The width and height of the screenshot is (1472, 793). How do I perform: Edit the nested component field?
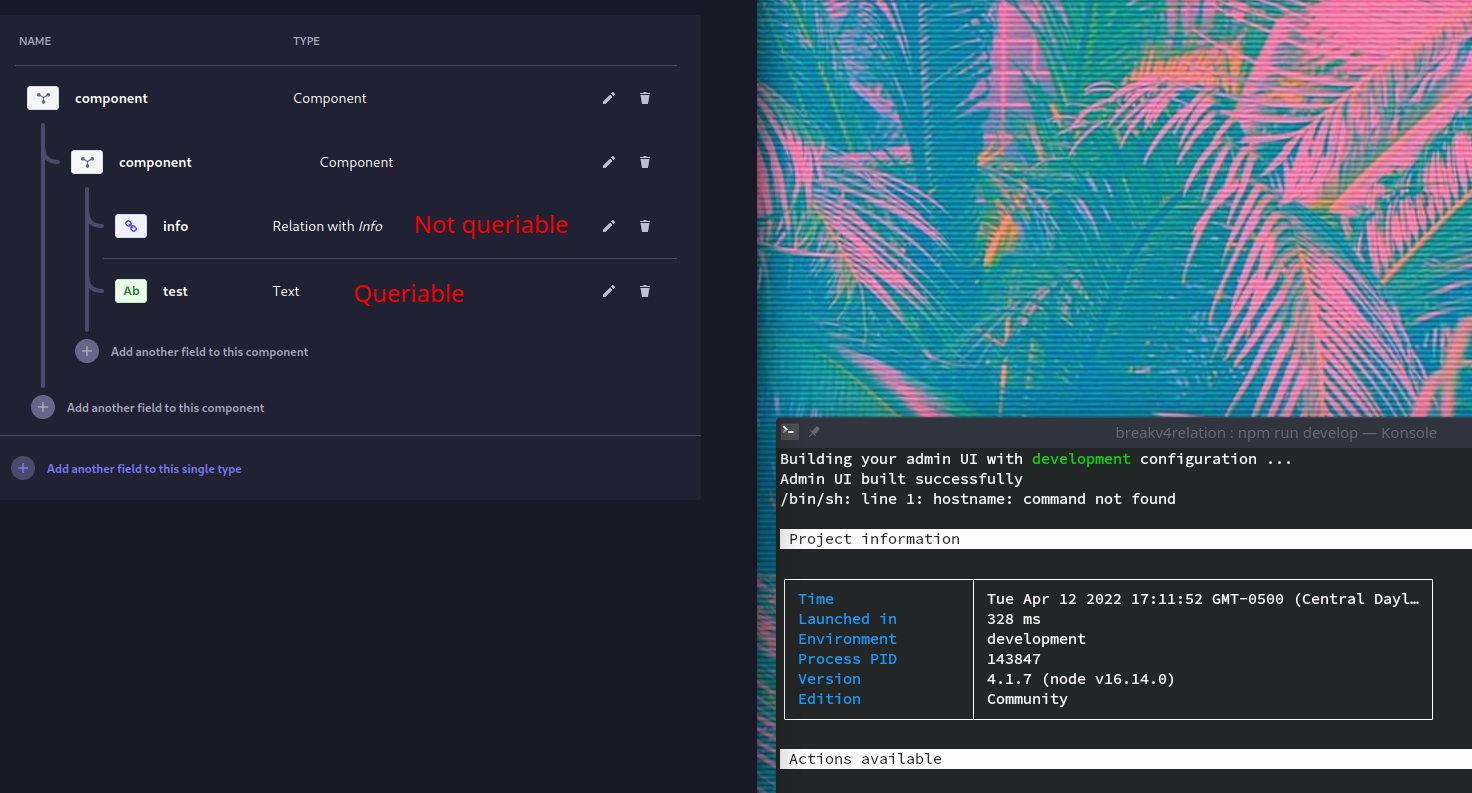[609, 162]
